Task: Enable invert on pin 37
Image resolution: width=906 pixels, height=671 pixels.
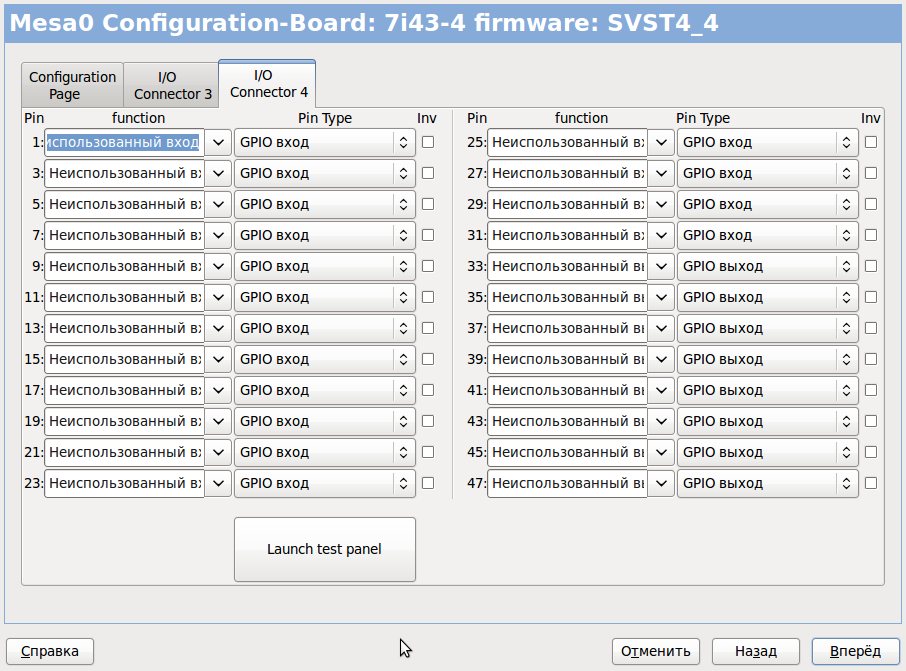Action: pos(871,328)
